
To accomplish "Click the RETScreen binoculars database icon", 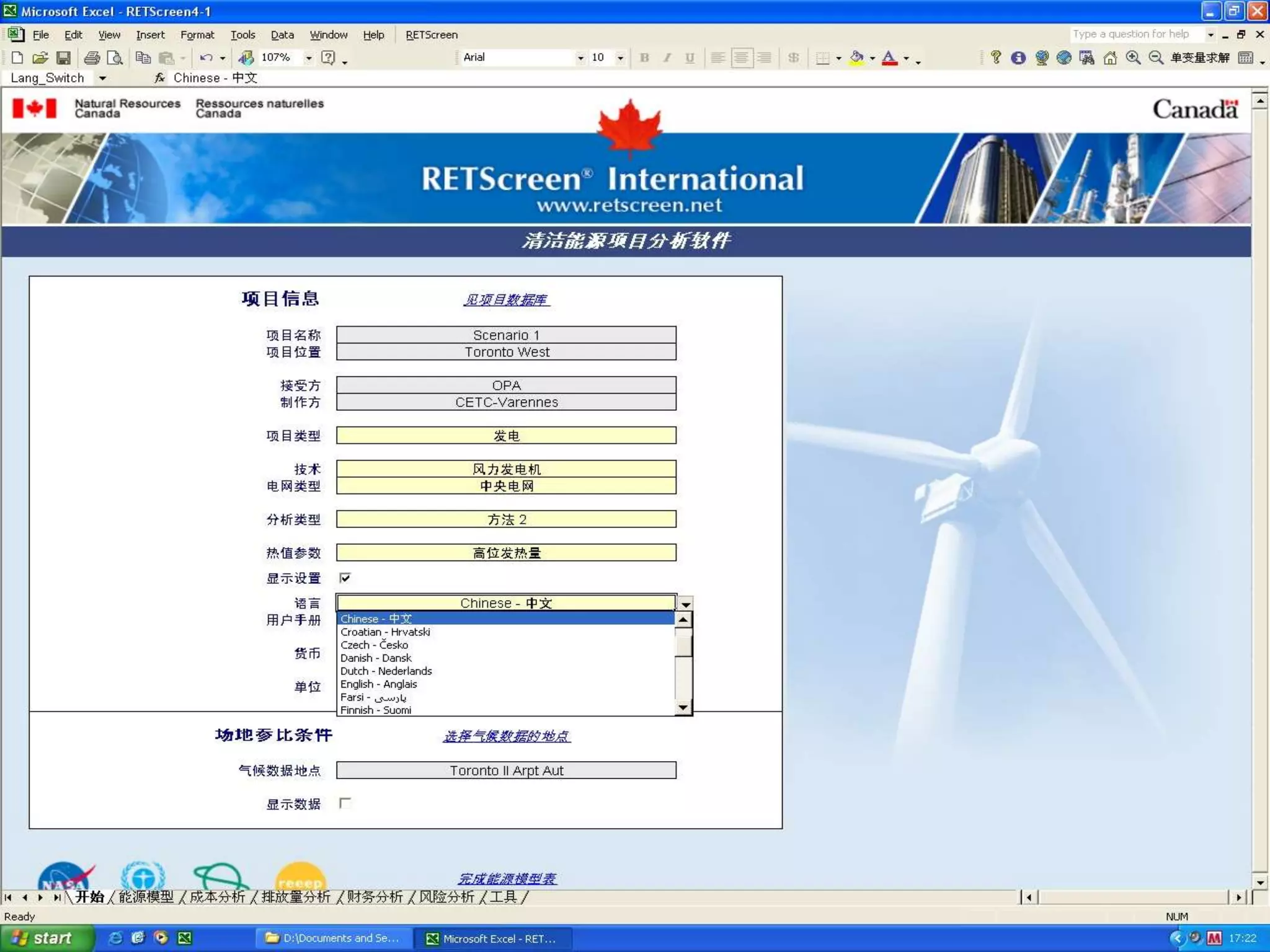I will (x=1087, y=58).
